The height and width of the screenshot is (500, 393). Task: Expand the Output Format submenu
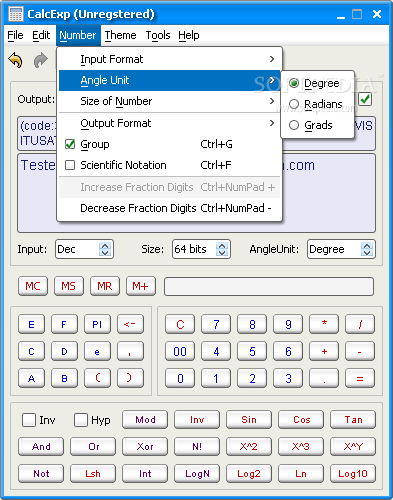point(170,123)
